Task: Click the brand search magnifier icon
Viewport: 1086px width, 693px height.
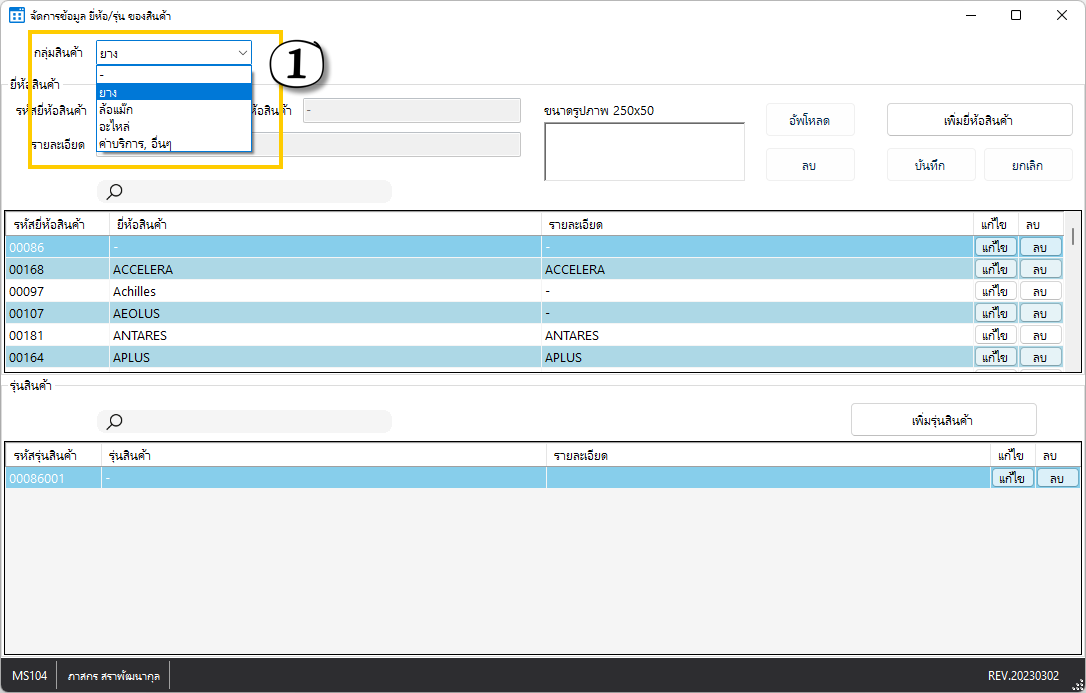Action: tap(115, 192)
